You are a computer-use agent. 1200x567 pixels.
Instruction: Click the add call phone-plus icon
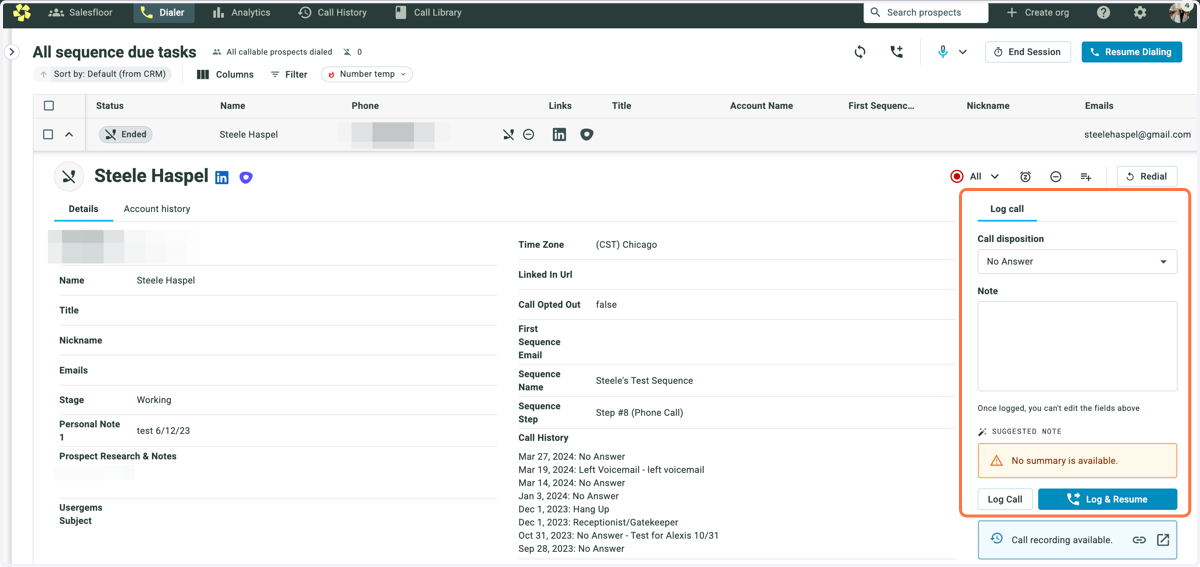pos(896,52)
